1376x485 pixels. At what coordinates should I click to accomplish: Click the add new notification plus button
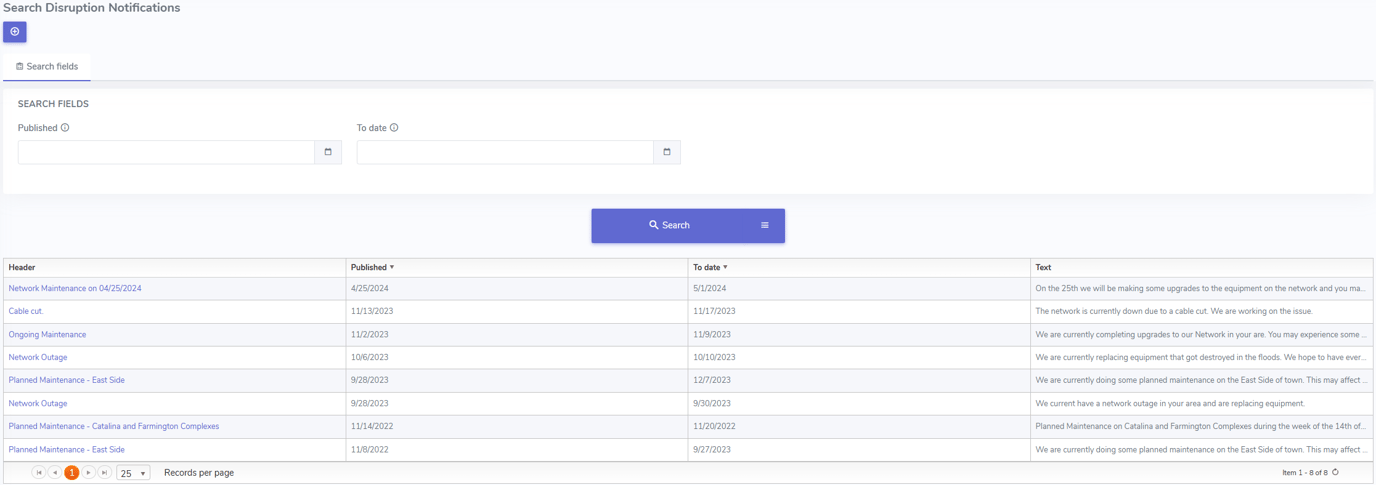point(15,32)
